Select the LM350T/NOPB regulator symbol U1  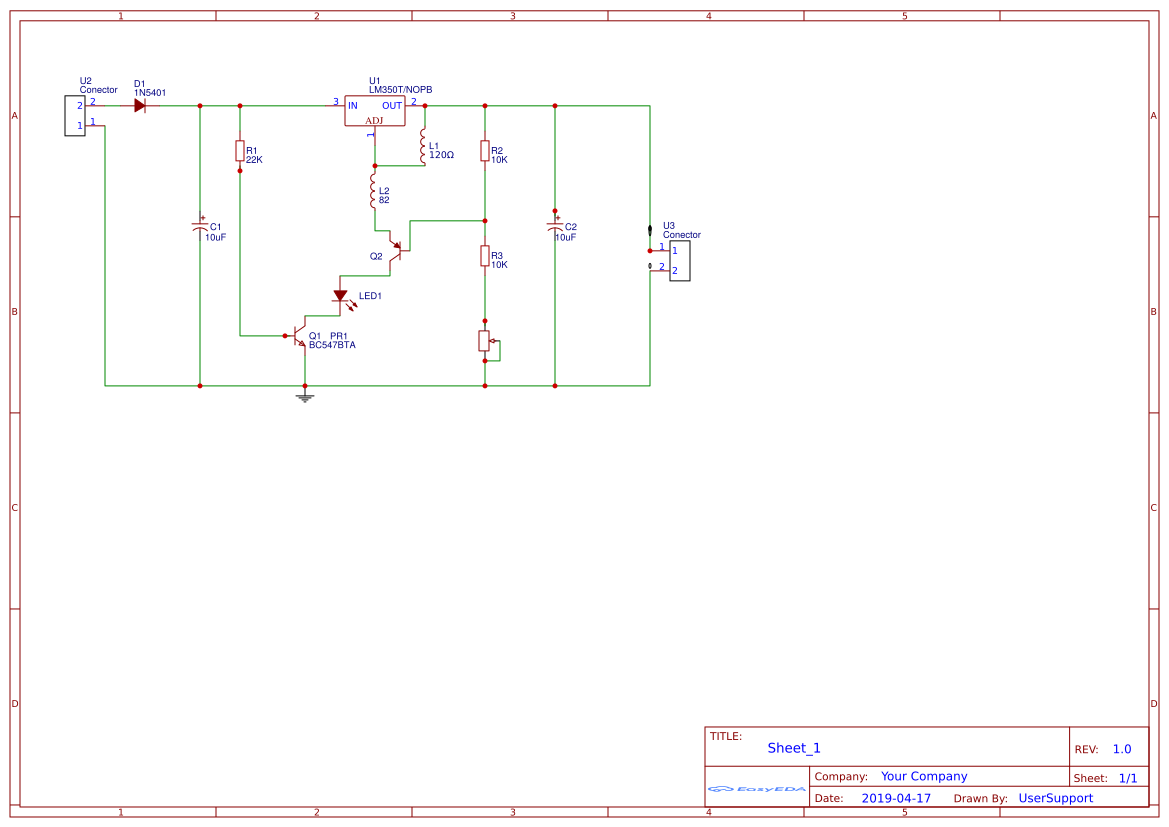coord(374,110)
